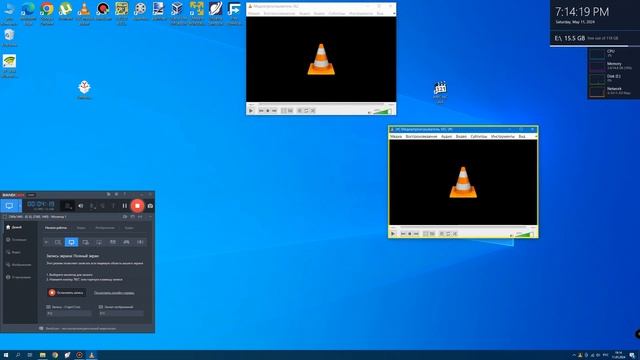Open the Изображения section in Bandicam's sidebar
The width and height of the screenshot is (640, 360).
[19, 264]
